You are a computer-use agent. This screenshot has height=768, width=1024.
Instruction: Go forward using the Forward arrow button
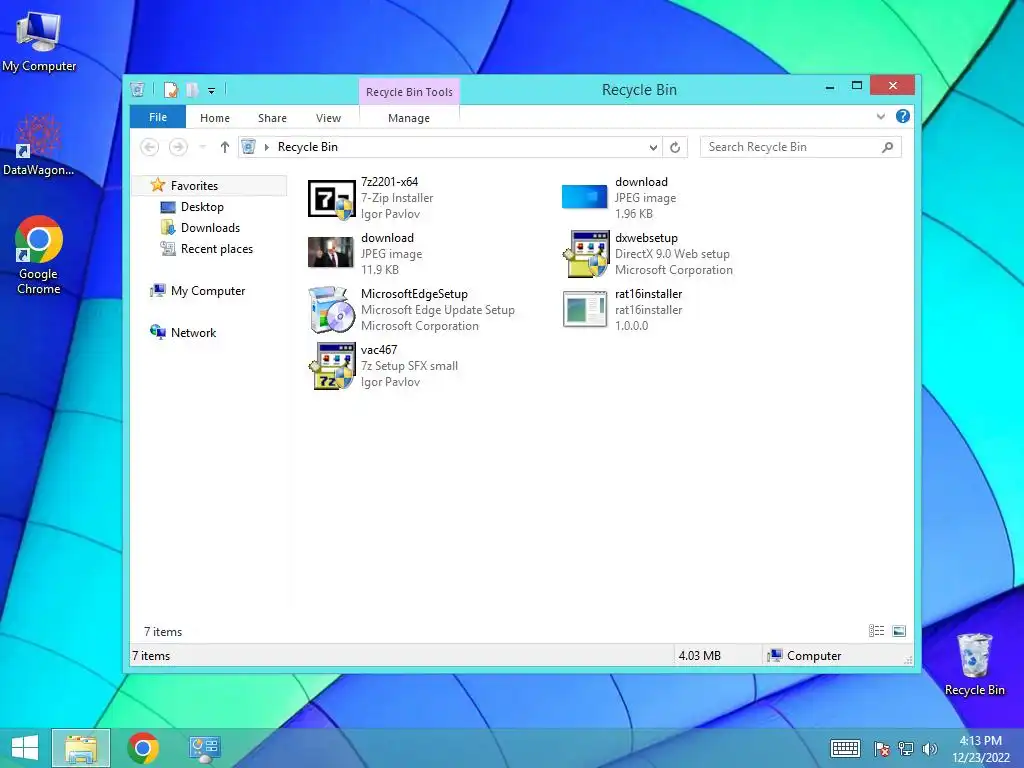(178, 147)
